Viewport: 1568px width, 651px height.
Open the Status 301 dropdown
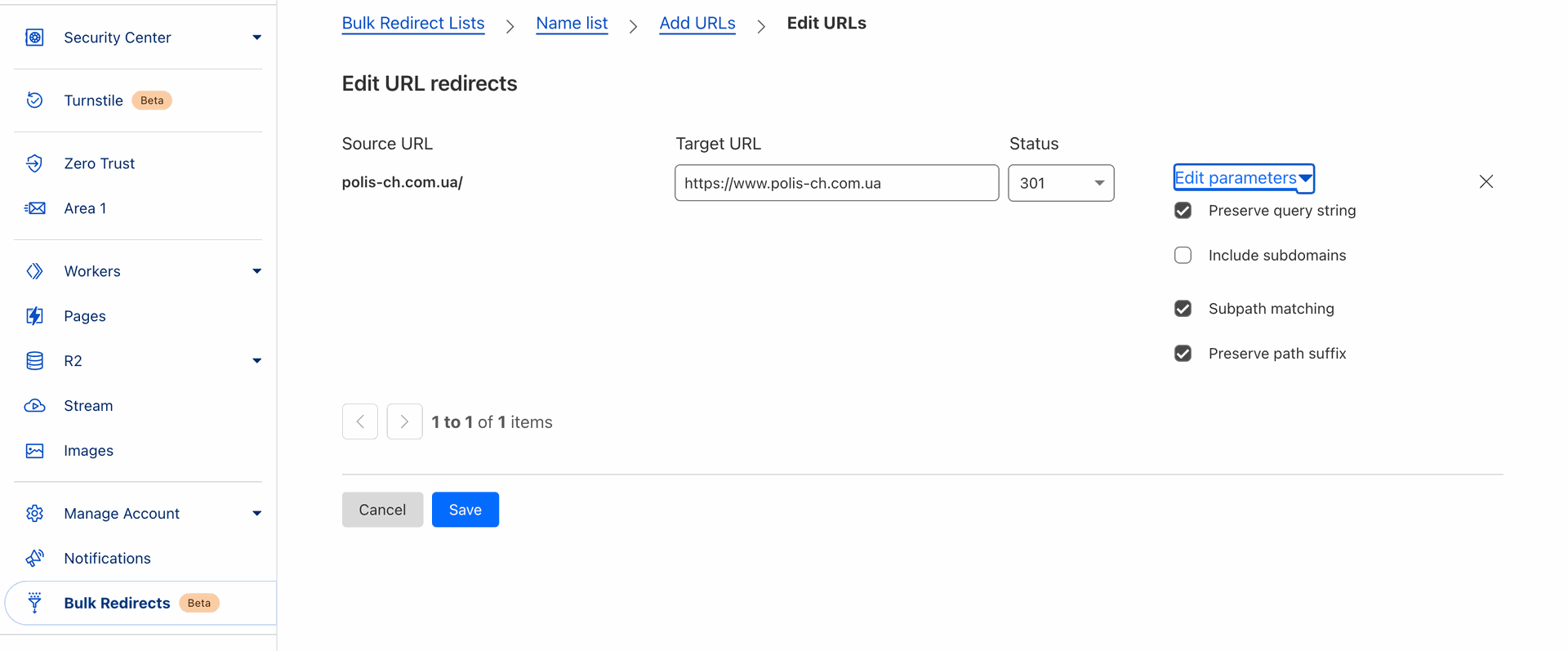[x=1060, y=183]
